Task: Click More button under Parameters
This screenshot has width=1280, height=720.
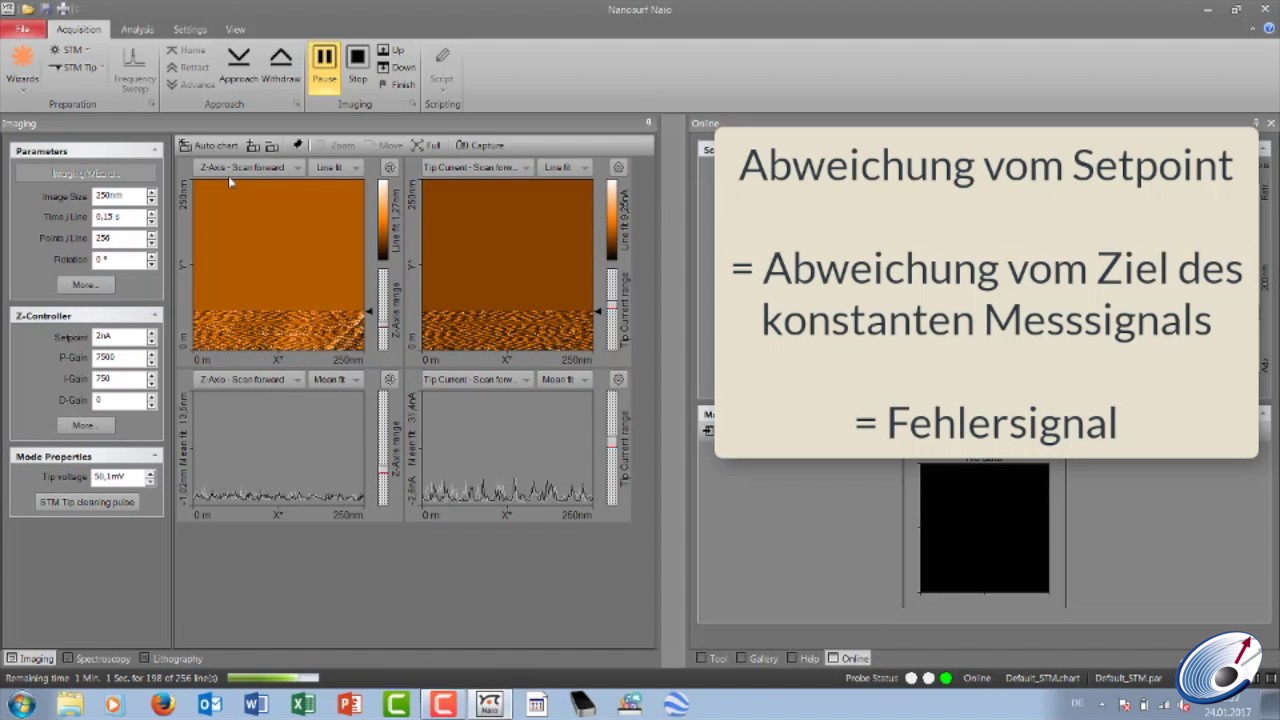Action: [85, 285]
